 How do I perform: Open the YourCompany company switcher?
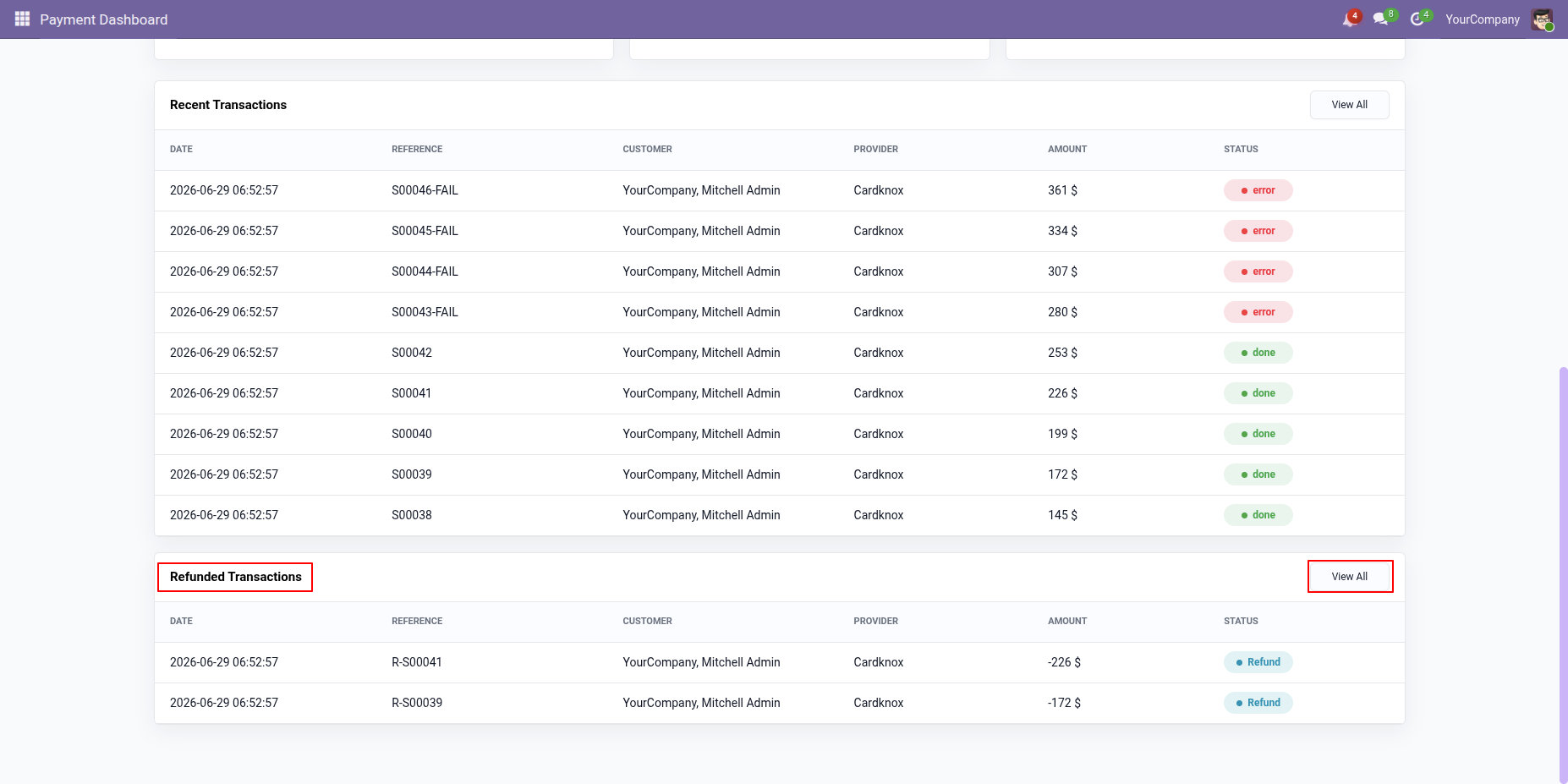1482,19
